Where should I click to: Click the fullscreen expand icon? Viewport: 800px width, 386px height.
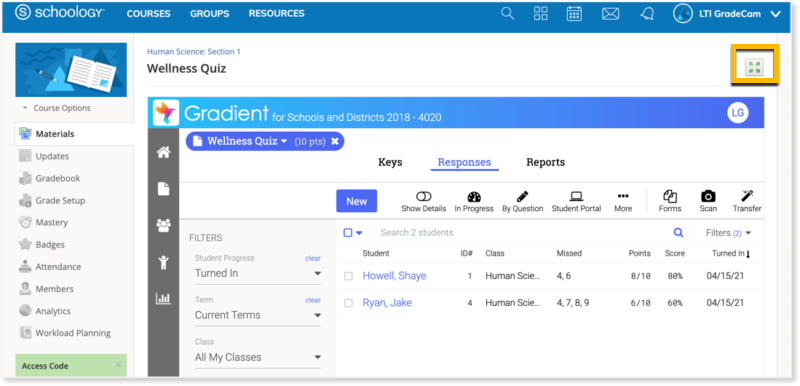[x=754, y=67]
